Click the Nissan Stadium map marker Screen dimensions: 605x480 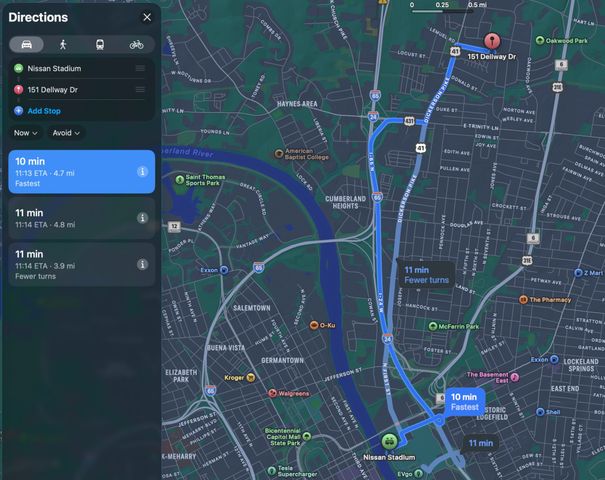click(389, 439)
